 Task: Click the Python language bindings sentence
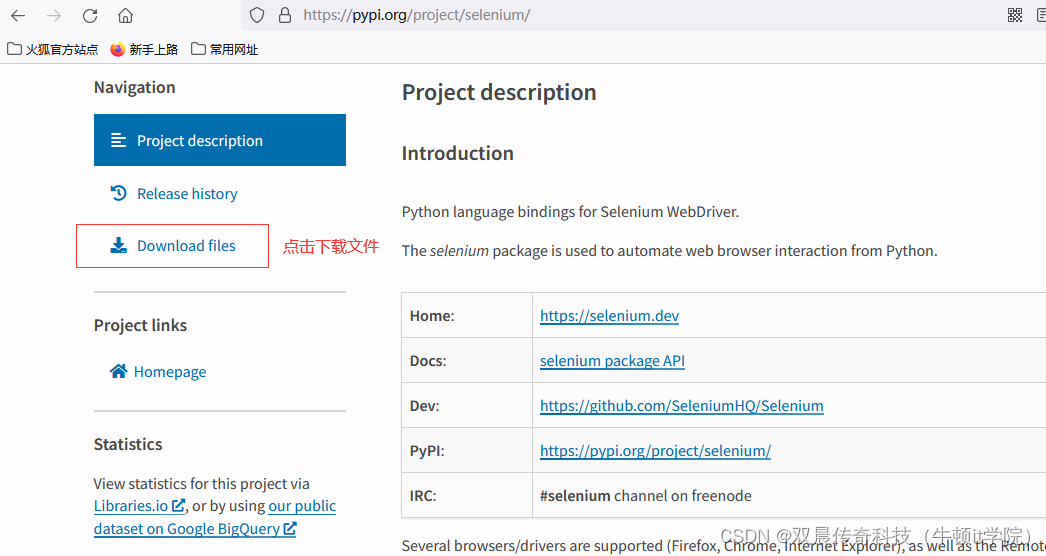pos(570,212)
